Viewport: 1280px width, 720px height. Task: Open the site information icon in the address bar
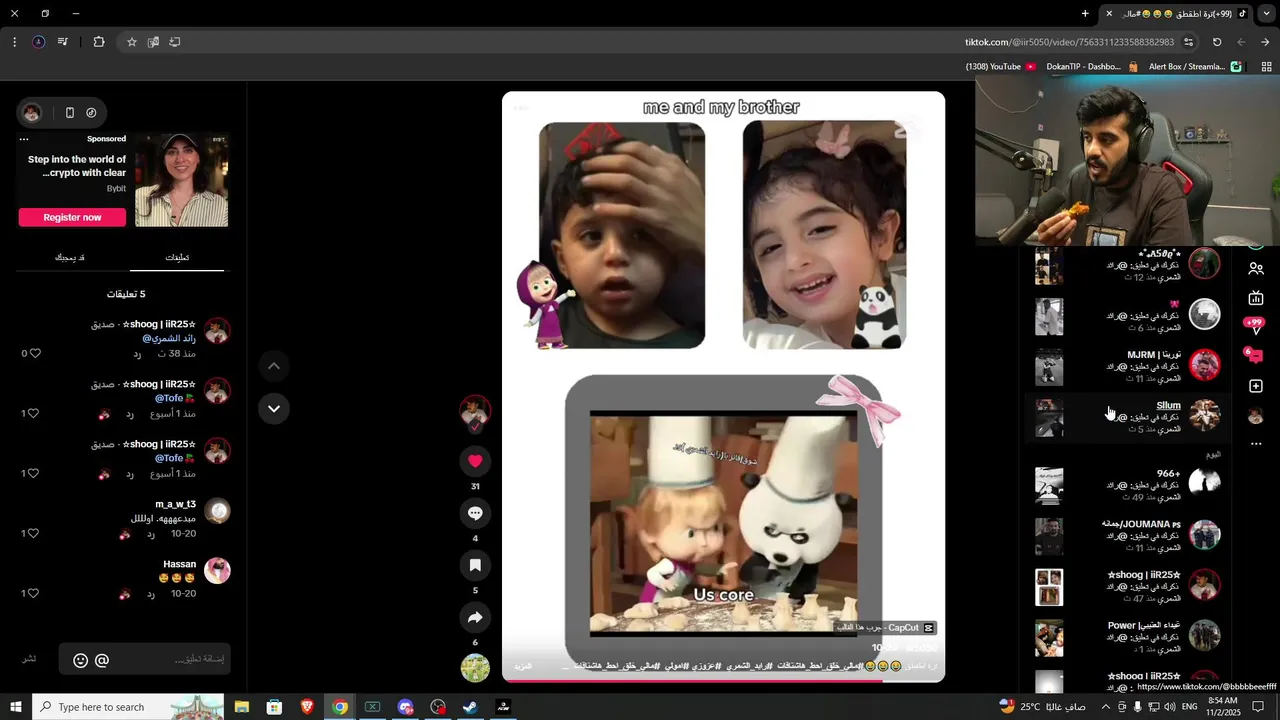click(1188, 42)
